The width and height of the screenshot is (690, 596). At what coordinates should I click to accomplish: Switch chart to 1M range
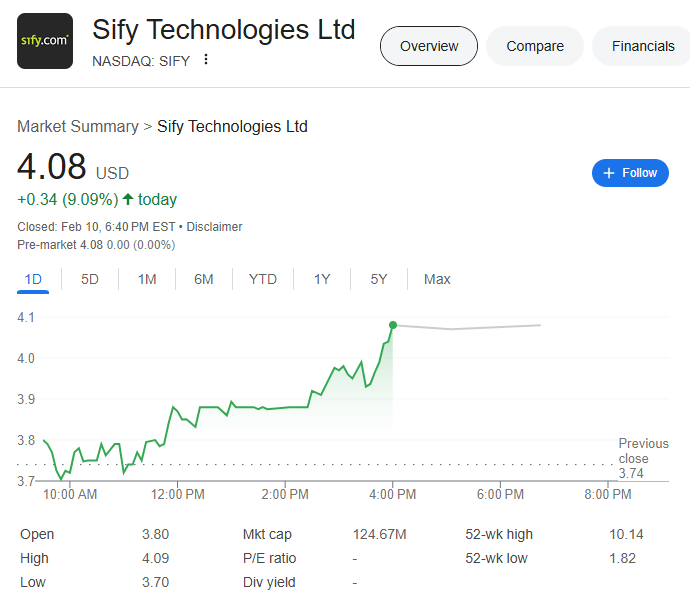pyautogui.click(x=147, y=279)
